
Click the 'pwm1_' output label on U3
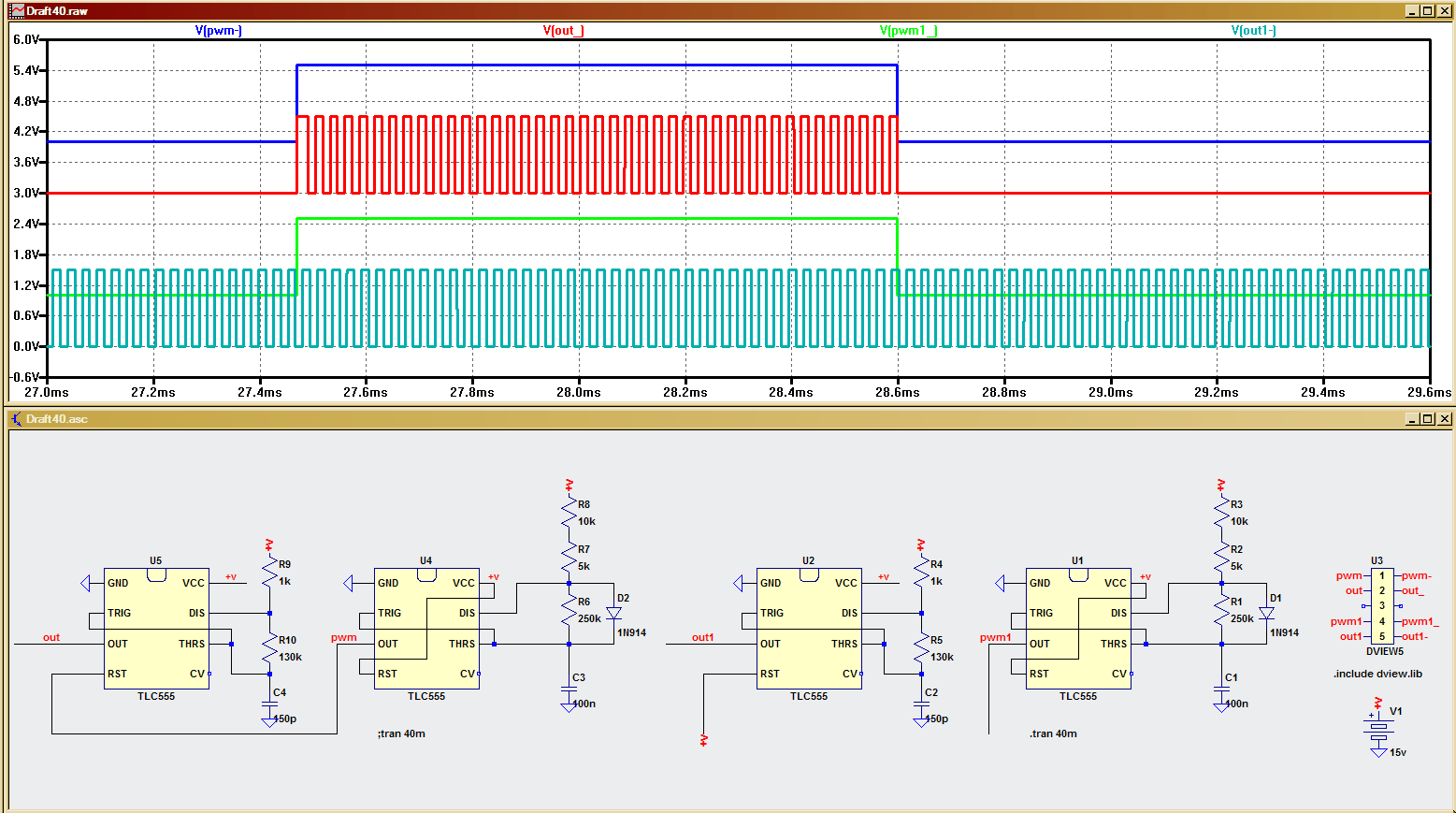pyautogui.click(x=1420, y=621)
